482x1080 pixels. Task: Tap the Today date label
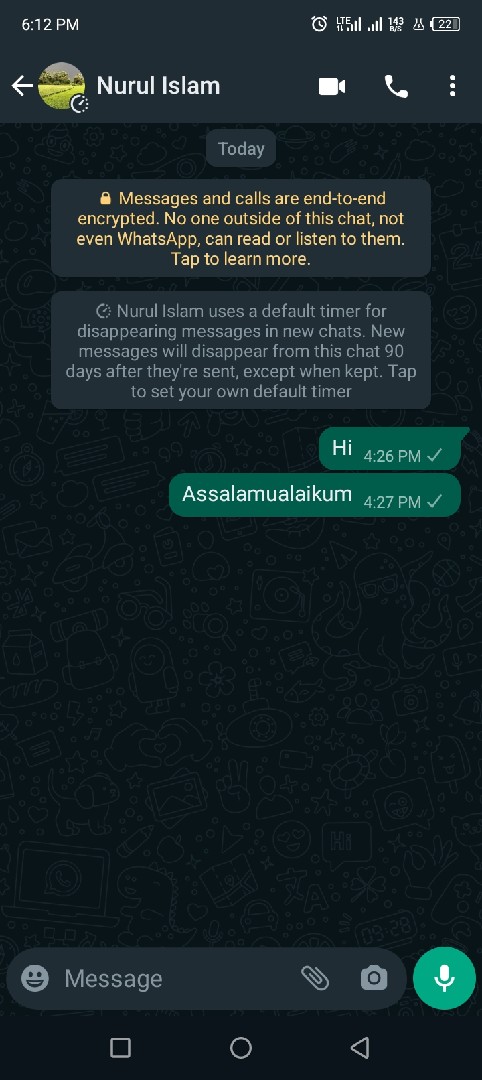pyautogui.click(x=241, y=149)
